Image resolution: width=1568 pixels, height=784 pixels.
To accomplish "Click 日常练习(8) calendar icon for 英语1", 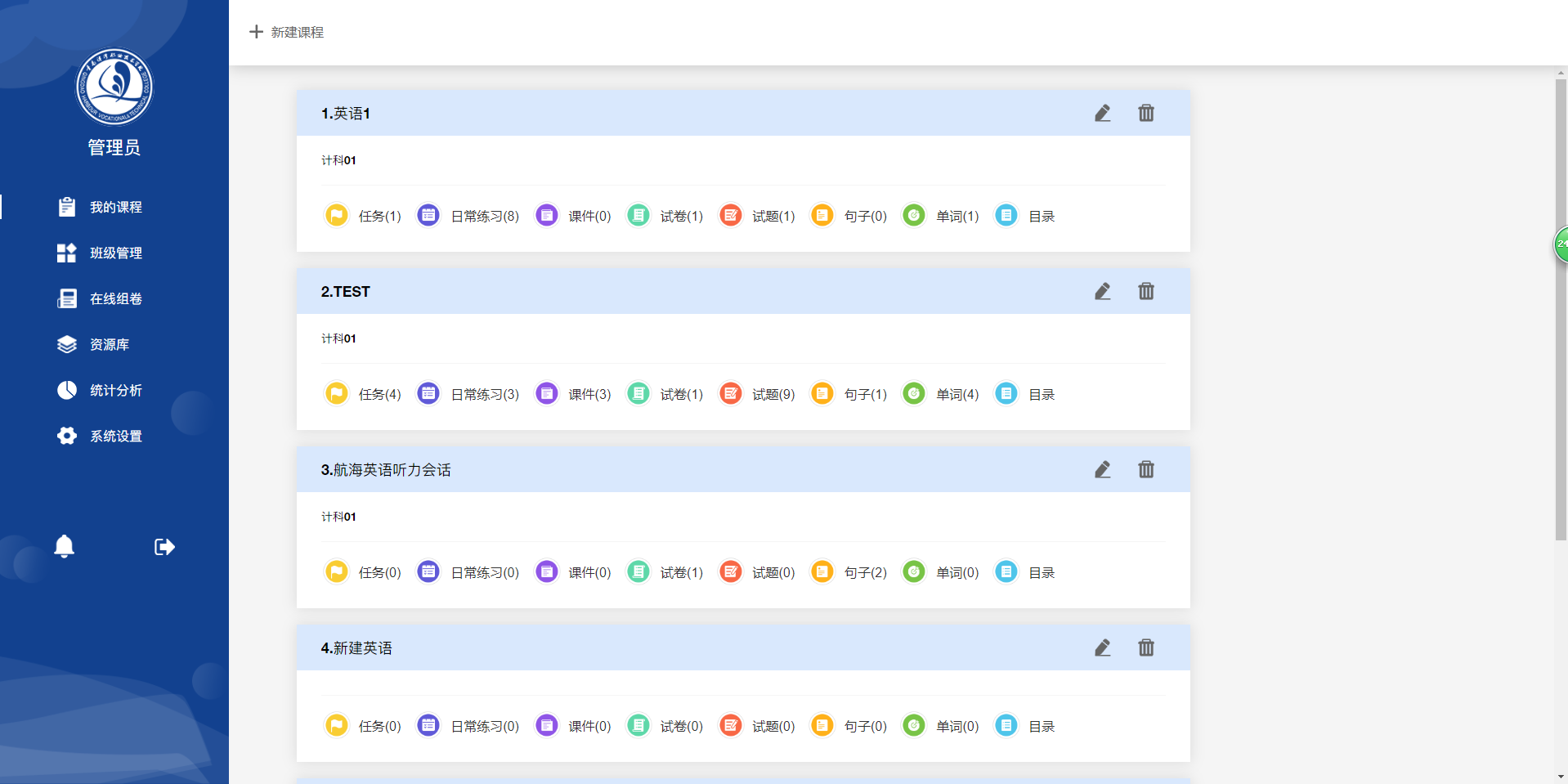I will point(428,216).
